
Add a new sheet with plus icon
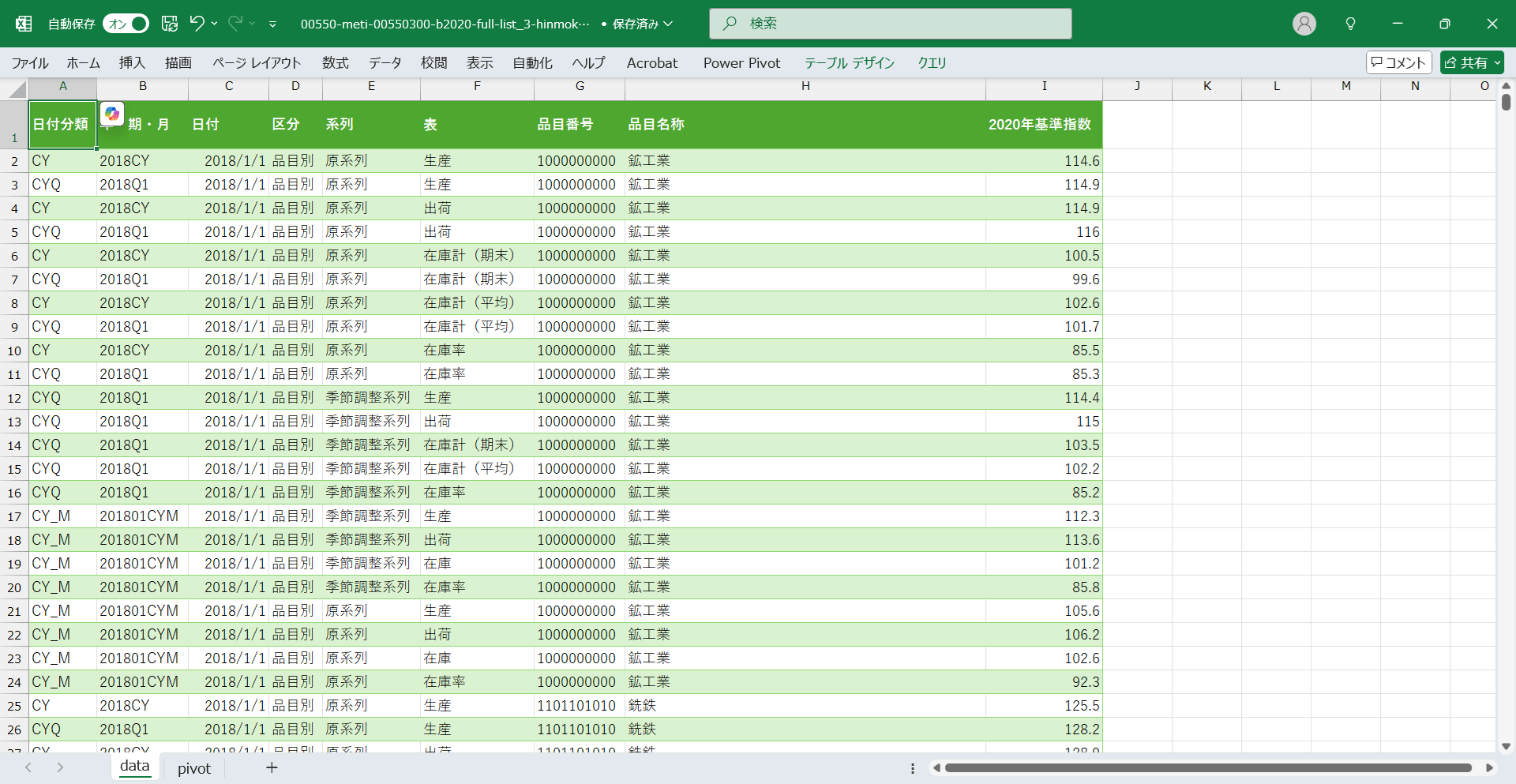272,767
